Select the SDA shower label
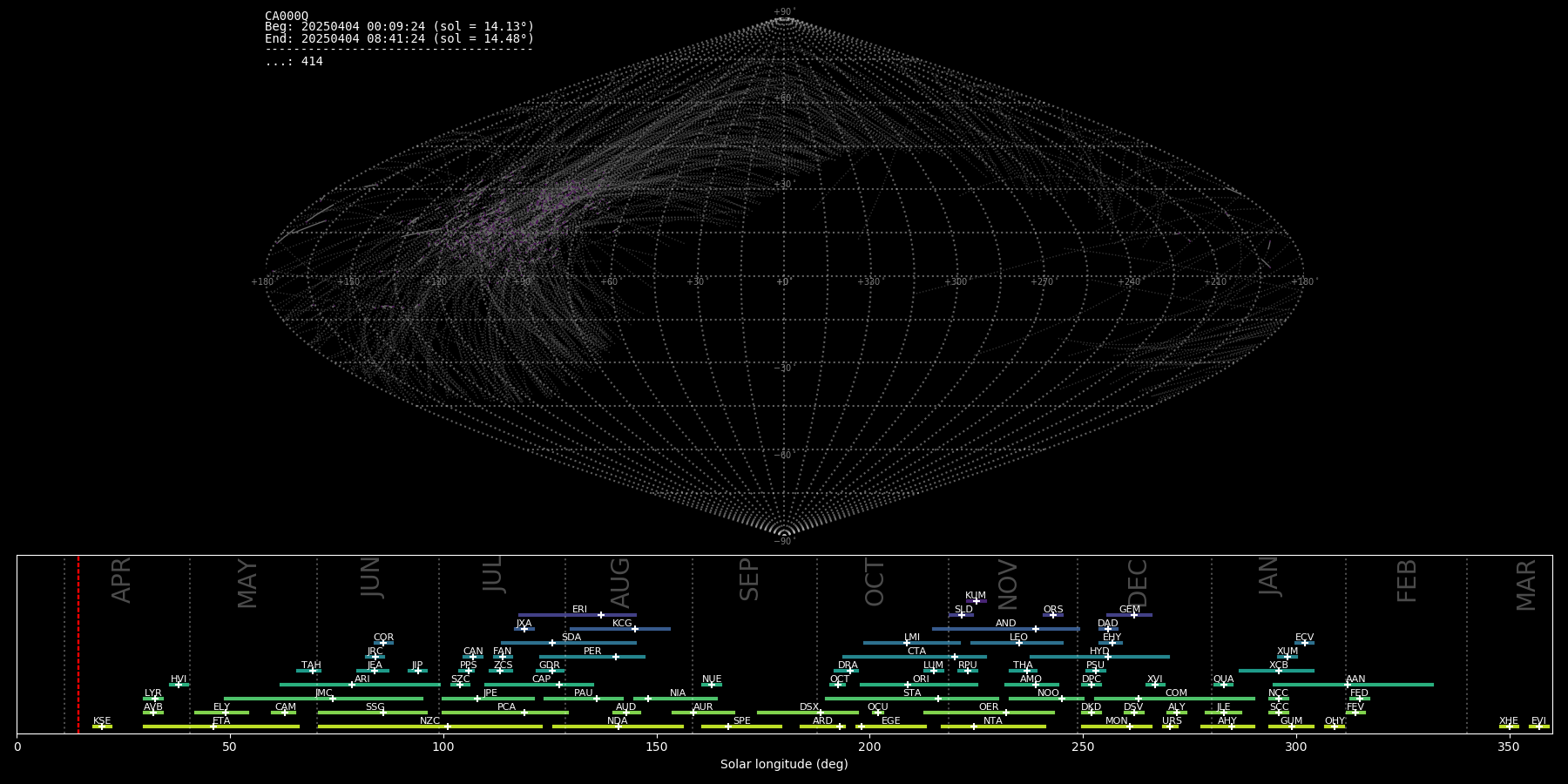This screenshot has height=784, width=1568. point(571,638)
